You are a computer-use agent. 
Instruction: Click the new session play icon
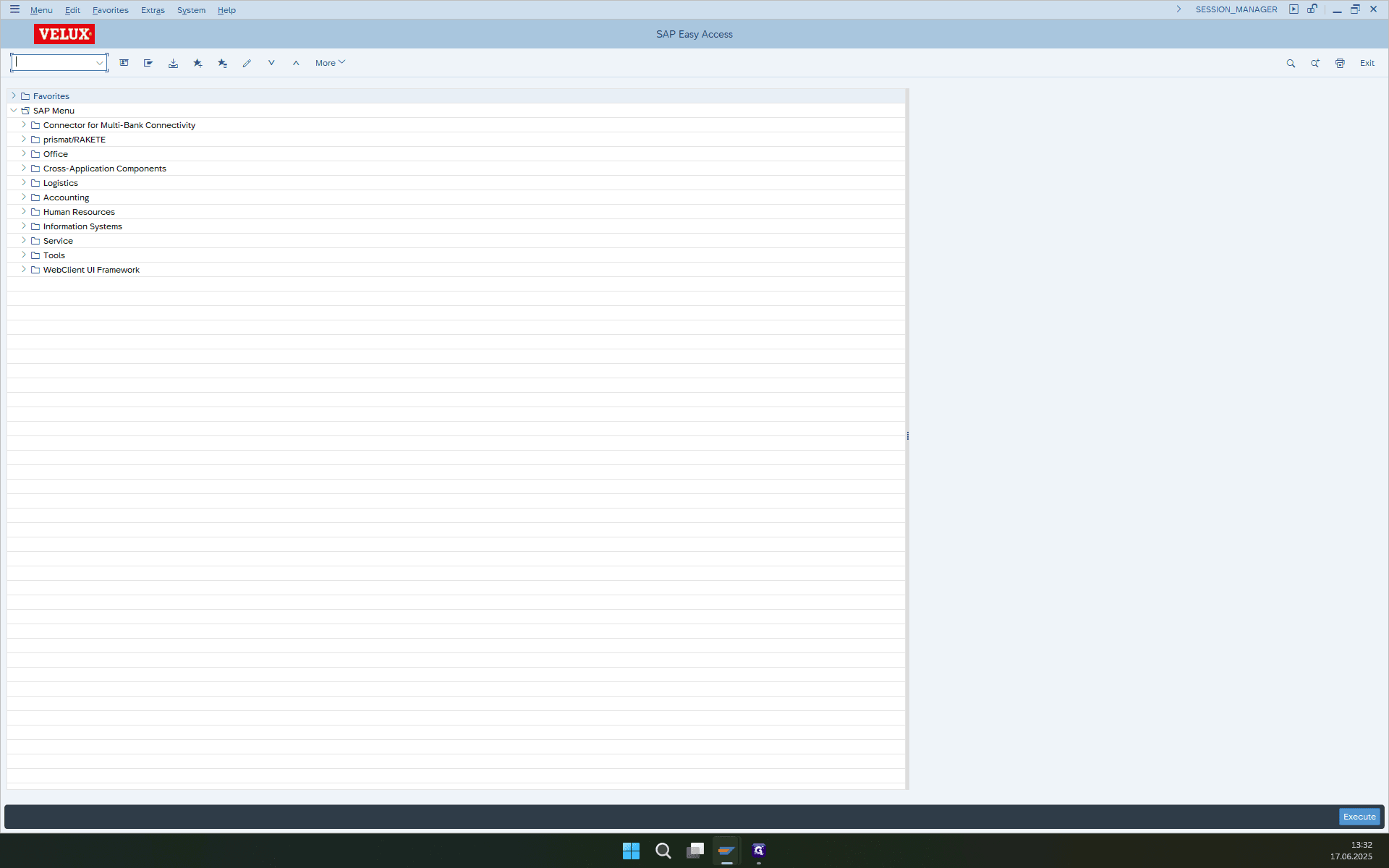pyautogui.click(x=1294, y=9)
